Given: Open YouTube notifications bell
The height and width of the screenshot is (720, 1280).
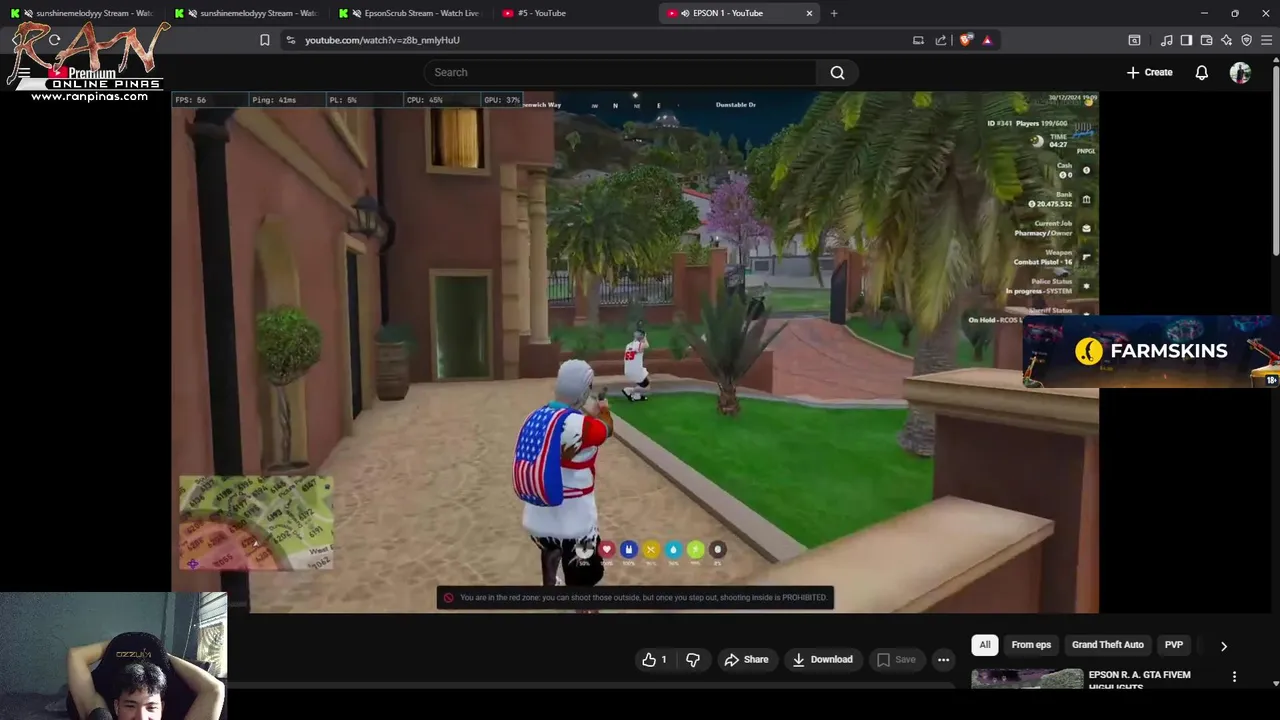Looking at the screenshot, I should coord(1202,72).
